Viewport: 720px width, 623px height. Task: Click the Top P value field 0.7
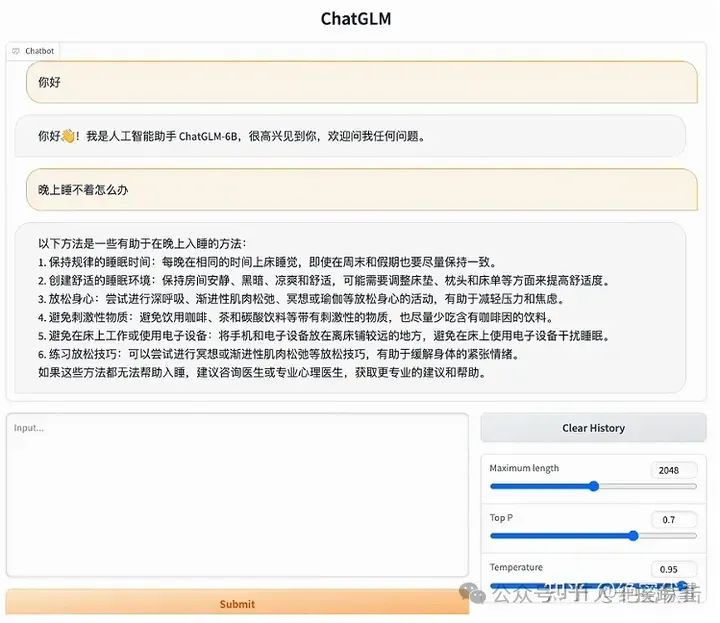coord(674,520)
